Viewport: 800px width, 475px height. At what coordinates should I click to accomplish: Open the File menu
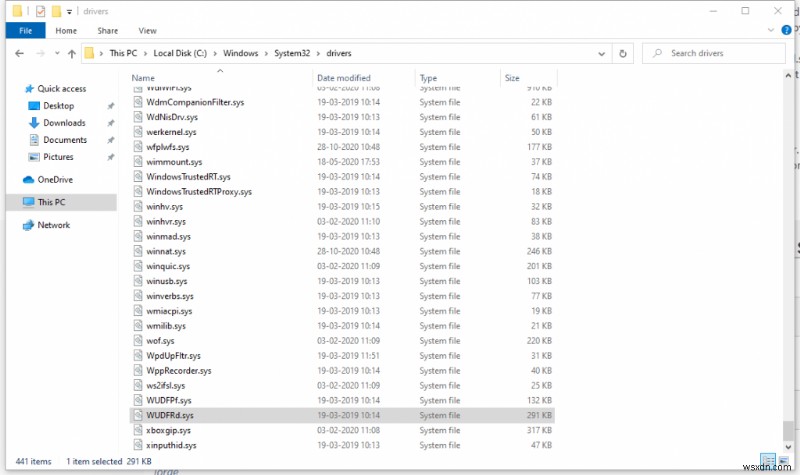26,31
